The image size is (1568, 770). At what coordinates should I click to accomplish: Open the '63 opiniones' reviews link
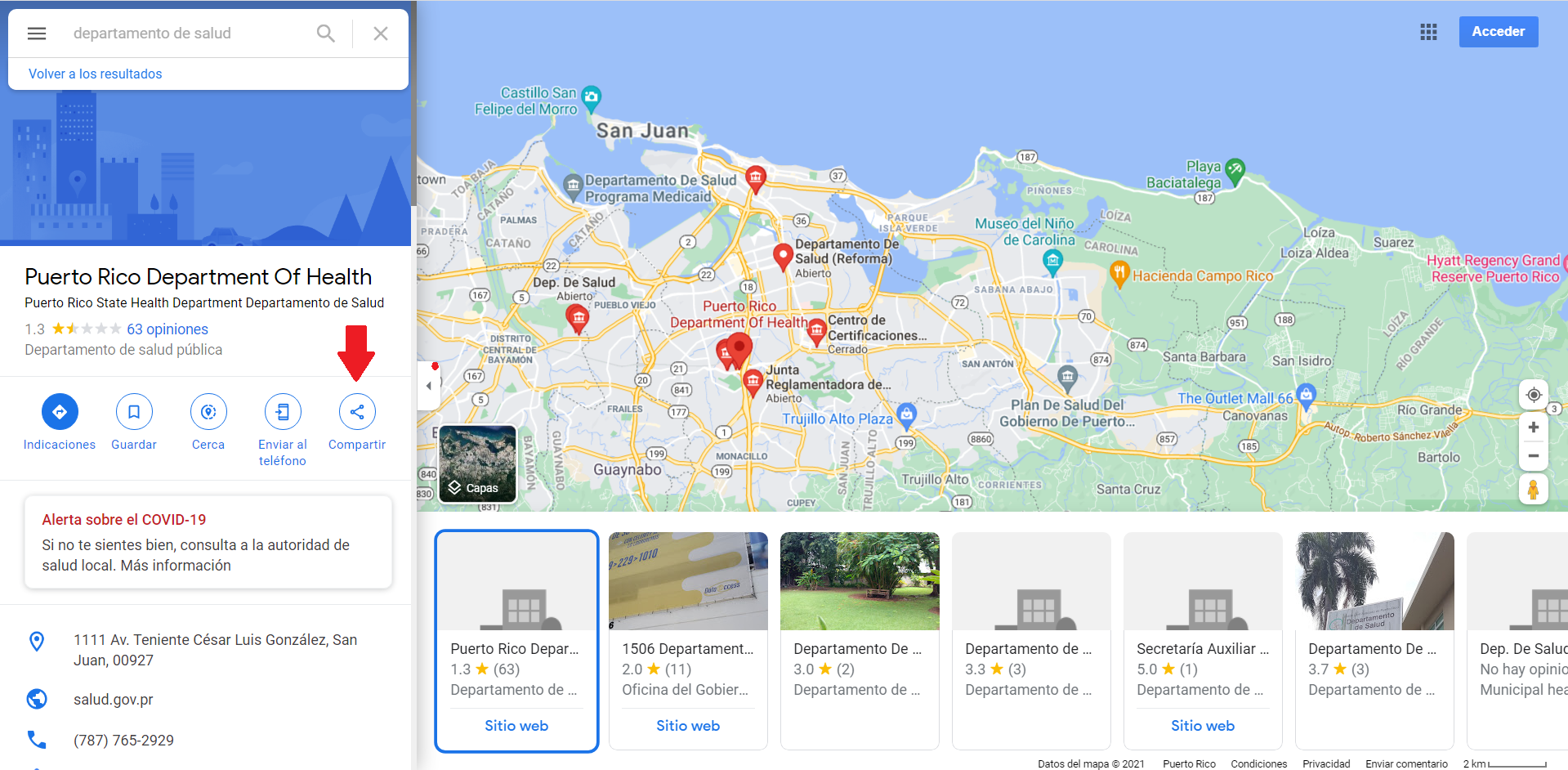pyautogui.click(x=168, y=329)
